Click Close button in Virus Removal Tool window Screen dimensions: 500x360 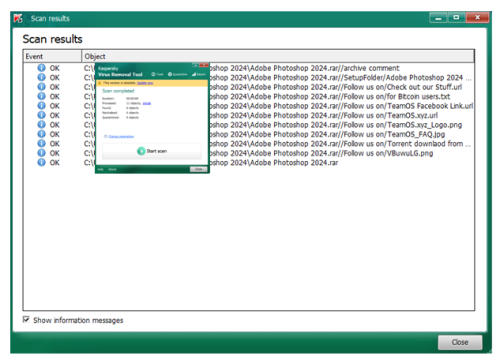point(199,169)
